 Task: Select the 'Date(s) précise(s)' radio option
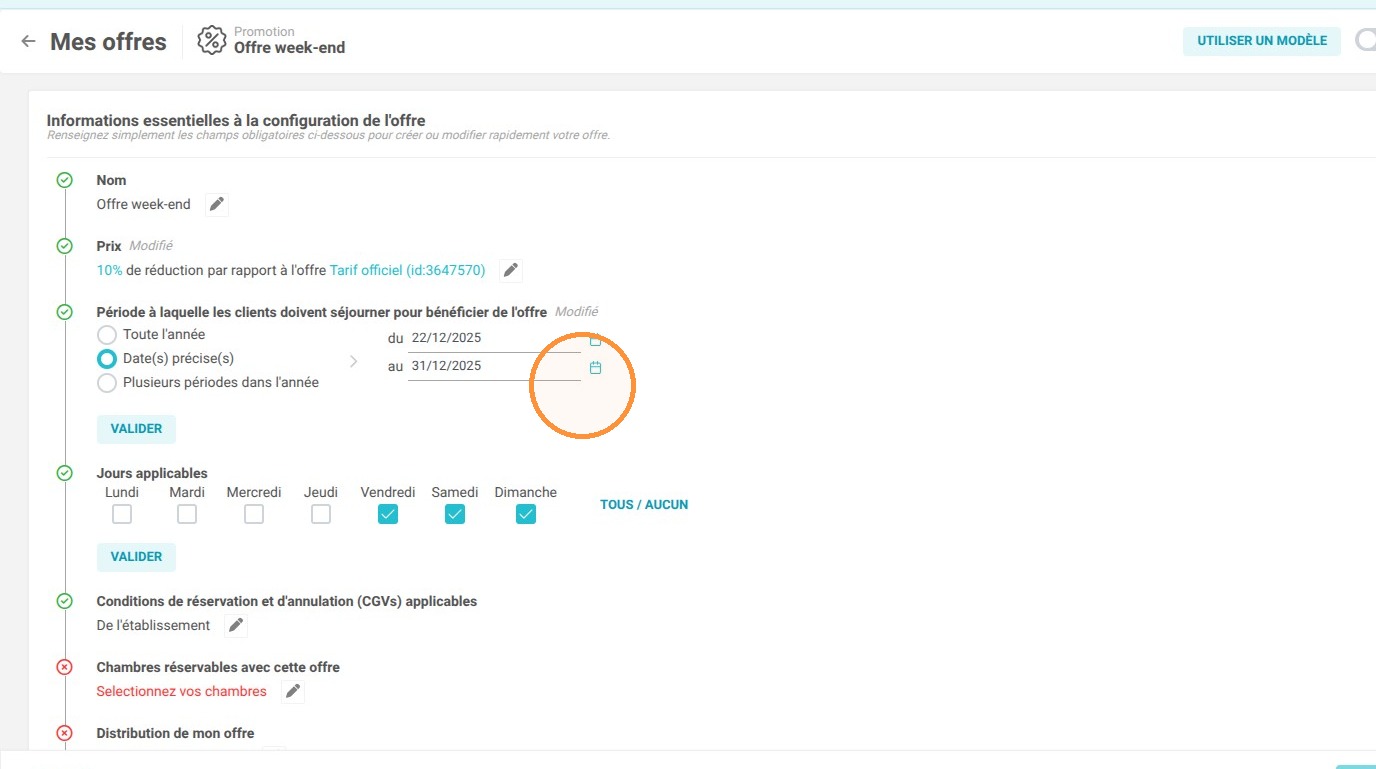click(x=107, y=359)
